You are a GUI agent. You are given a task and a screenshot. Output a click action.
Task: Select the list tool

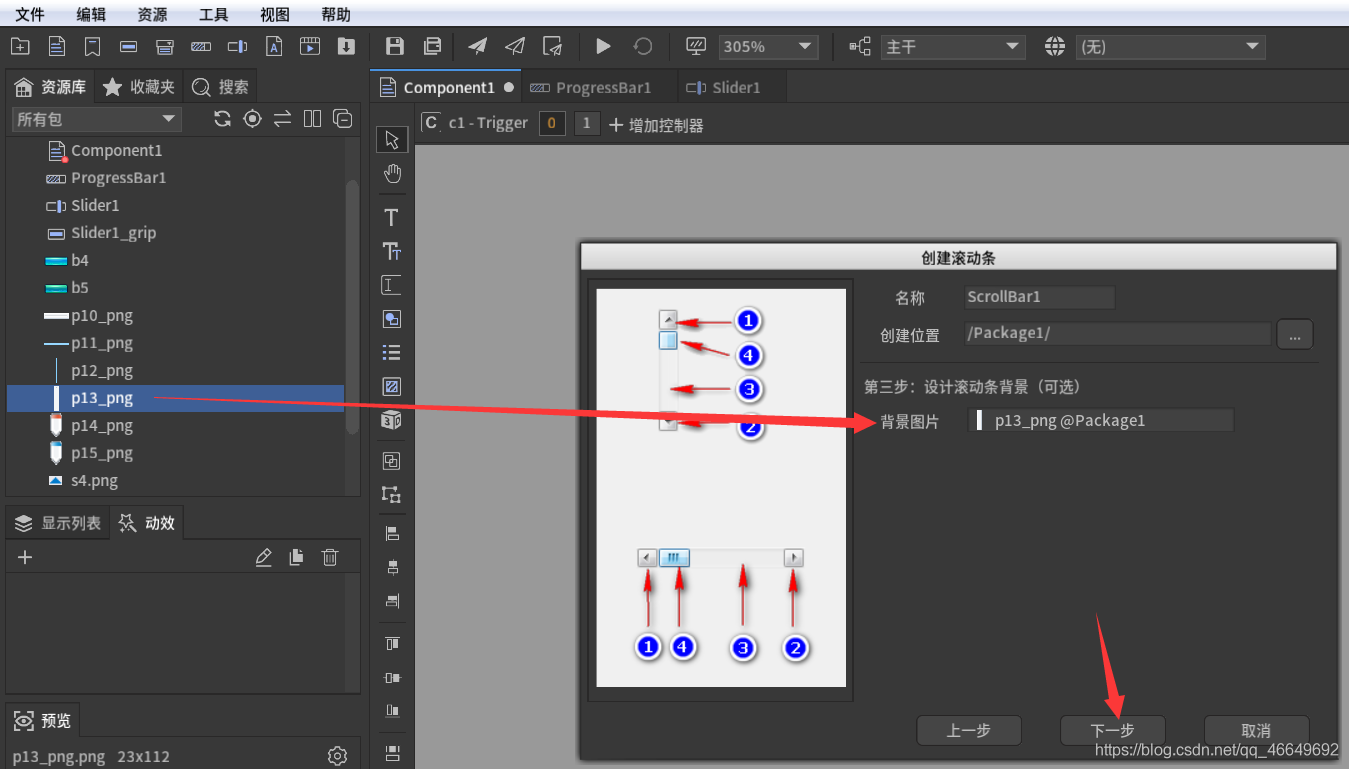point(392,353)
